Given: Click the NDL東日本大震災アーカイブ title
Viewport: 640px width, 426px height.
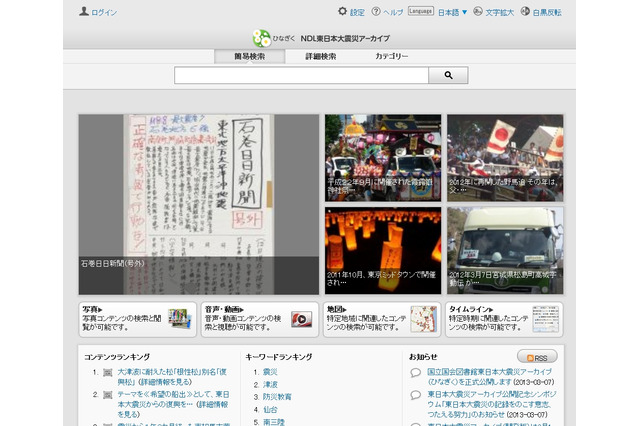Looking at the screenshot, I should pos(345,38).
